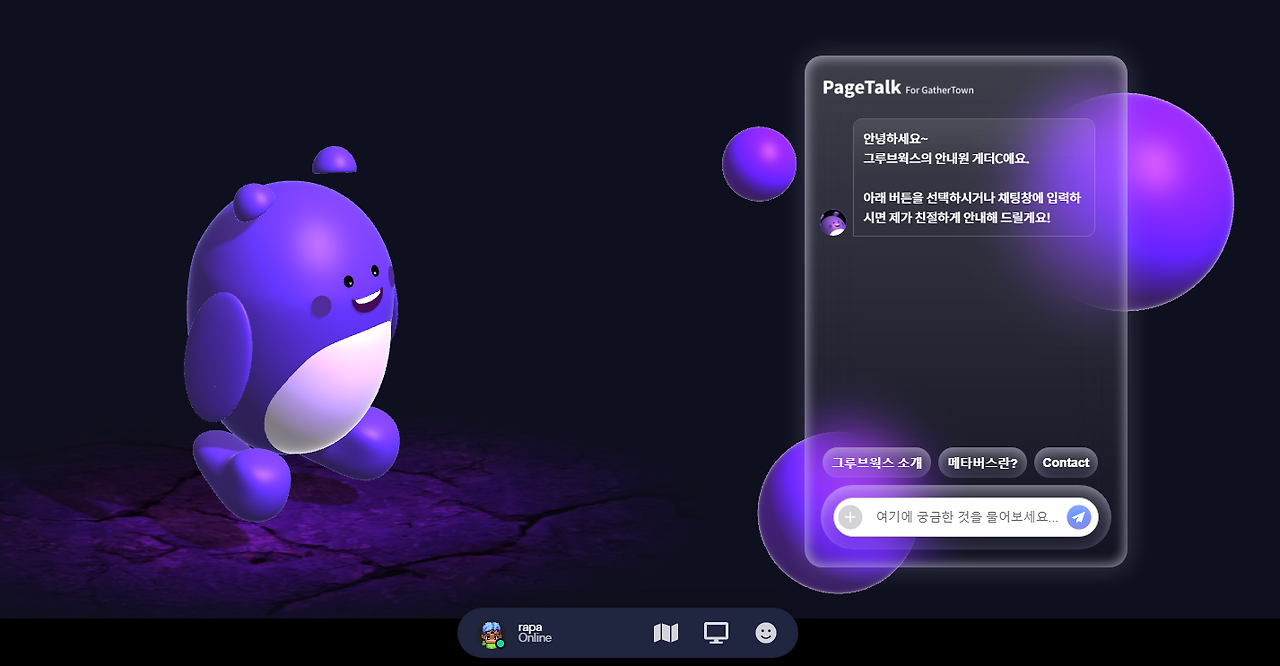Open the rapa Online status label

click(x=535, y=633)
